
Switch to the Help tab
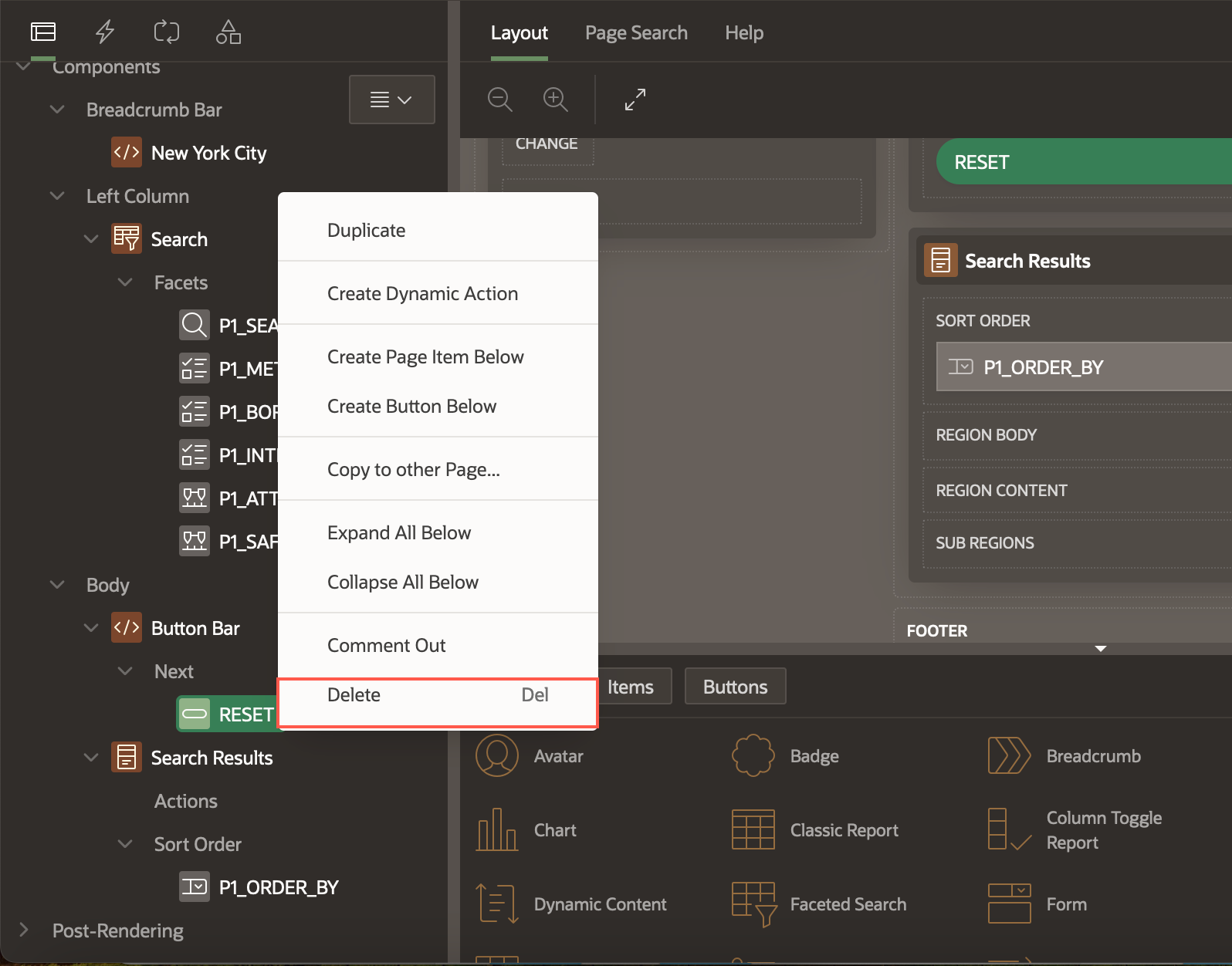(x=744, y=33)
